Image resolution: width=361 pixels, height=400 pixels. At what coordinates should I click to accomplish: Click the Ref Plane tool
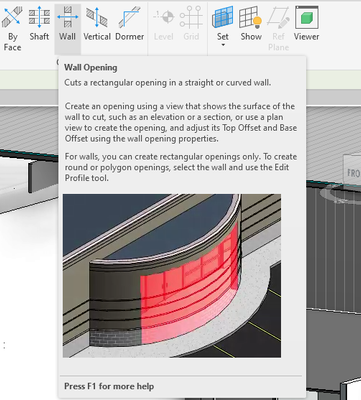pos(278,29)
